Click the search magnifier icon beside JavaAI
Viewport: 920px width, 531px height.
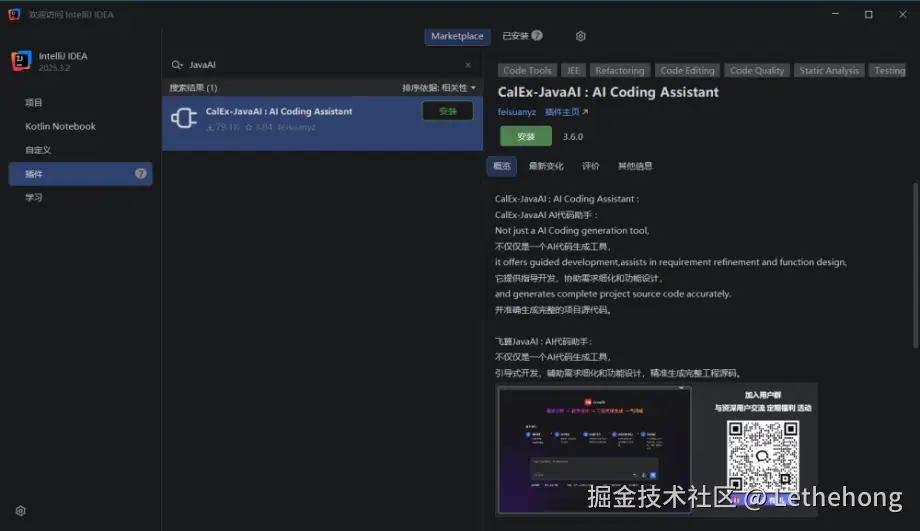click(x=177, y=65)
